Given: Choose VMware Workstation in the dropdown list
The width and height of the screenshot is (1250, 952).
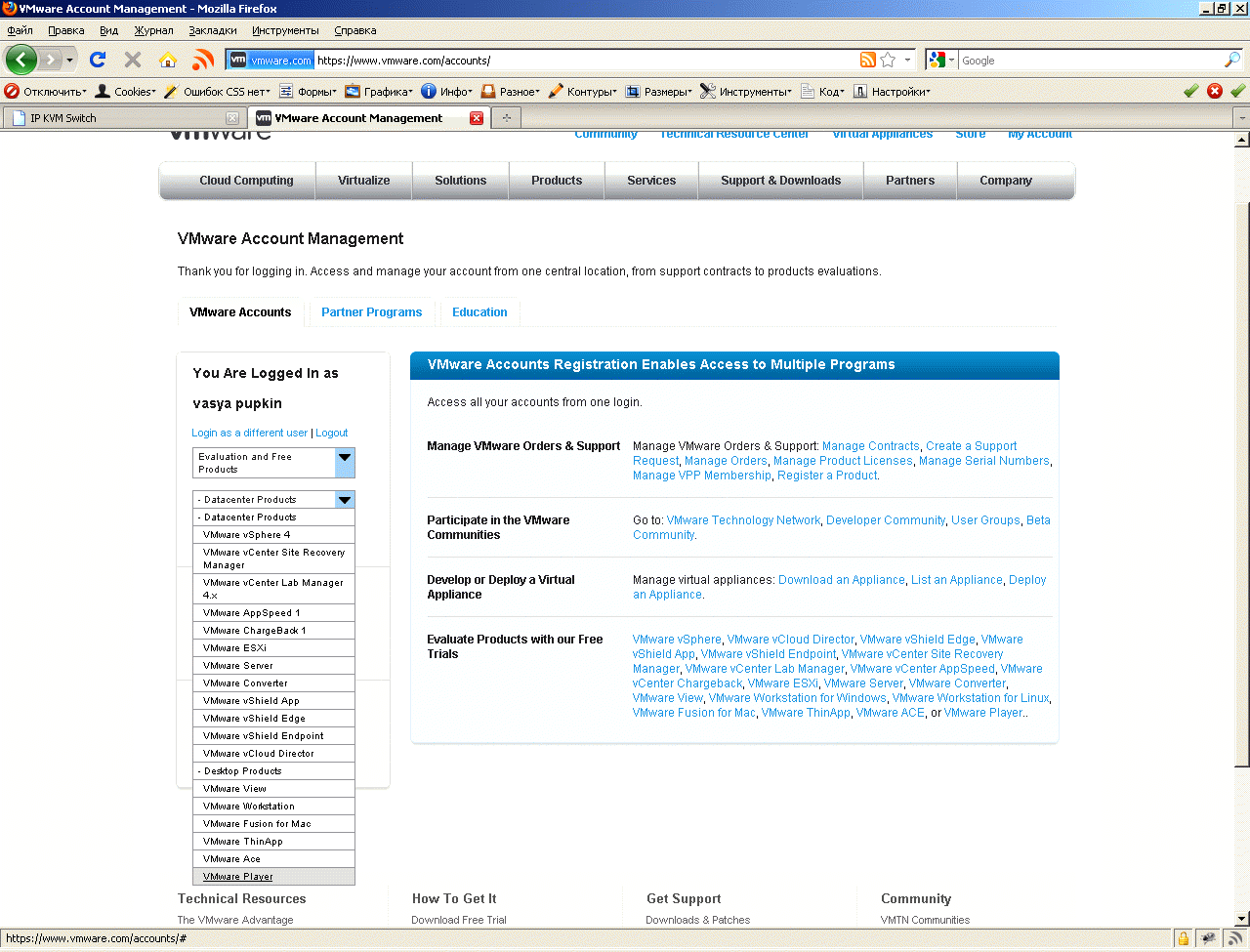Looking at the screenshot, I should click(273, 807).
